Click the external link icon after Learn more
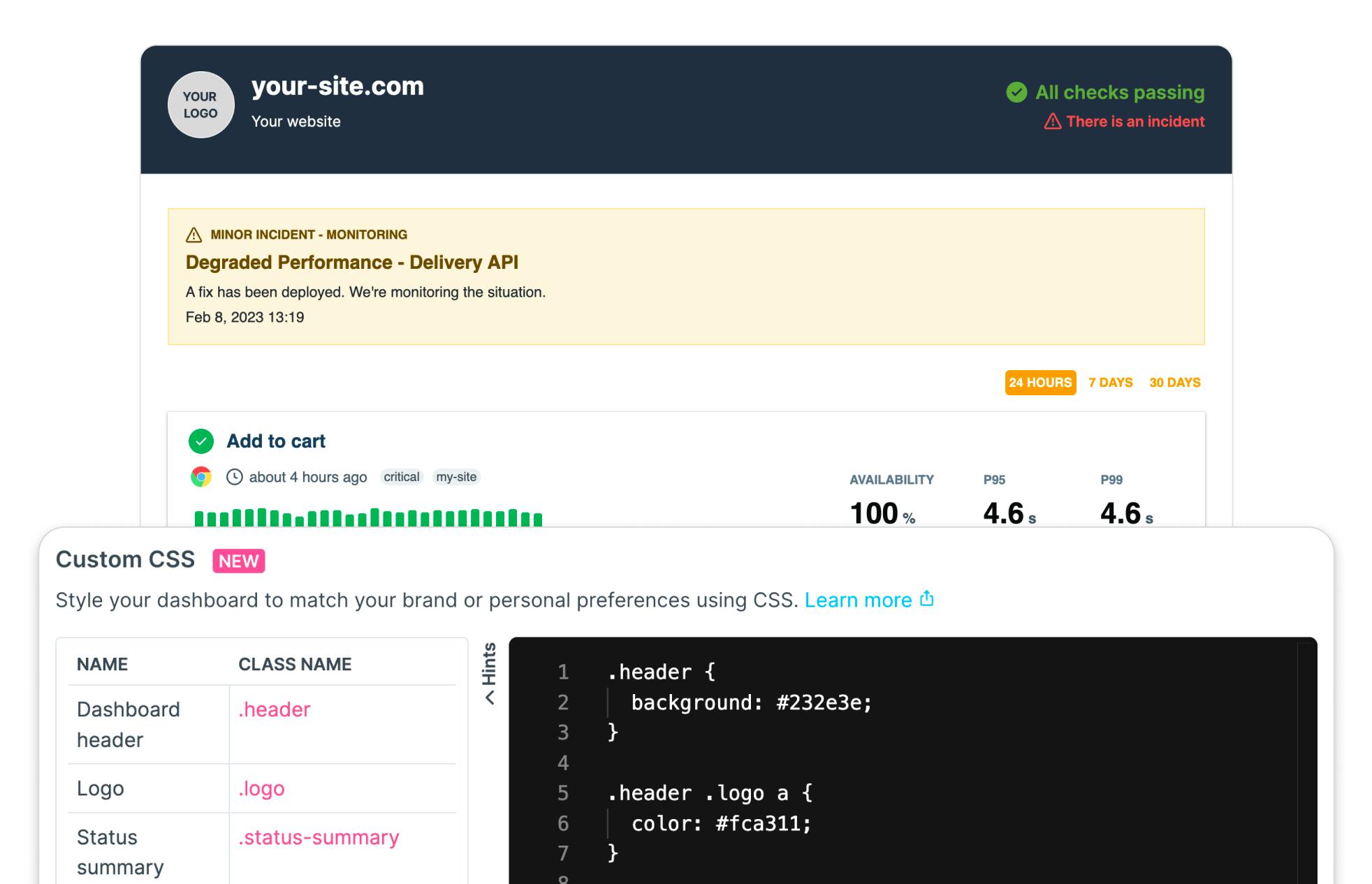The width and height of the screenshot is (1372, 884). [926, 599]
